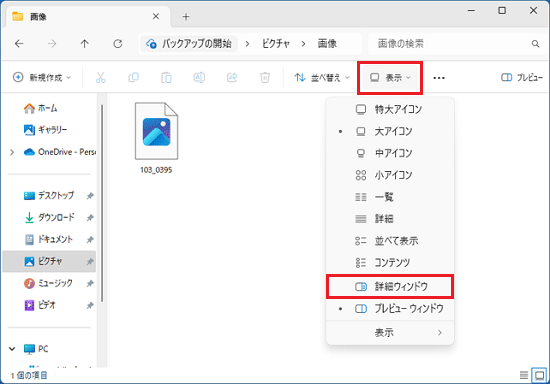
Task: Click 画像 breadcrumb in the address bar
Action: point(327,44)
